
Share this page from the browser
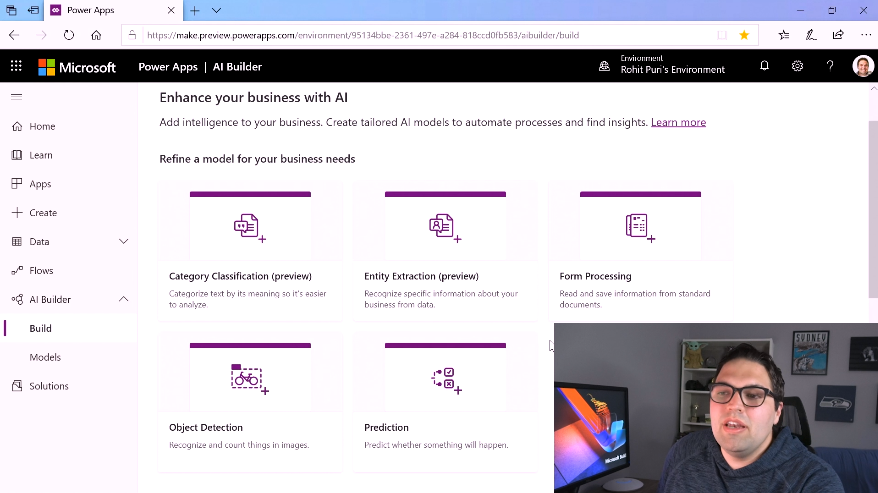838,35
